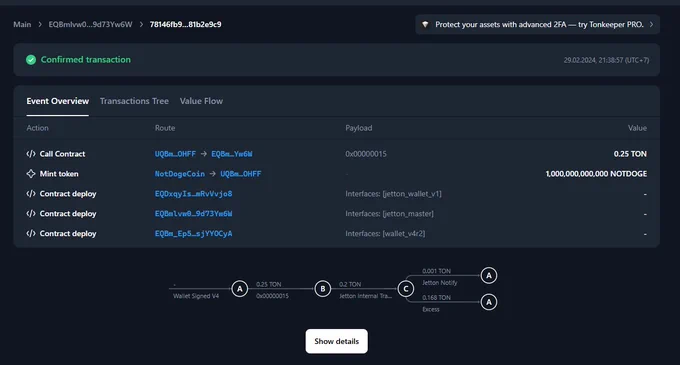Screen dimensions: 680x365
Task: Click Interfaces: [jetton_master] text
Action: point(389,214)
